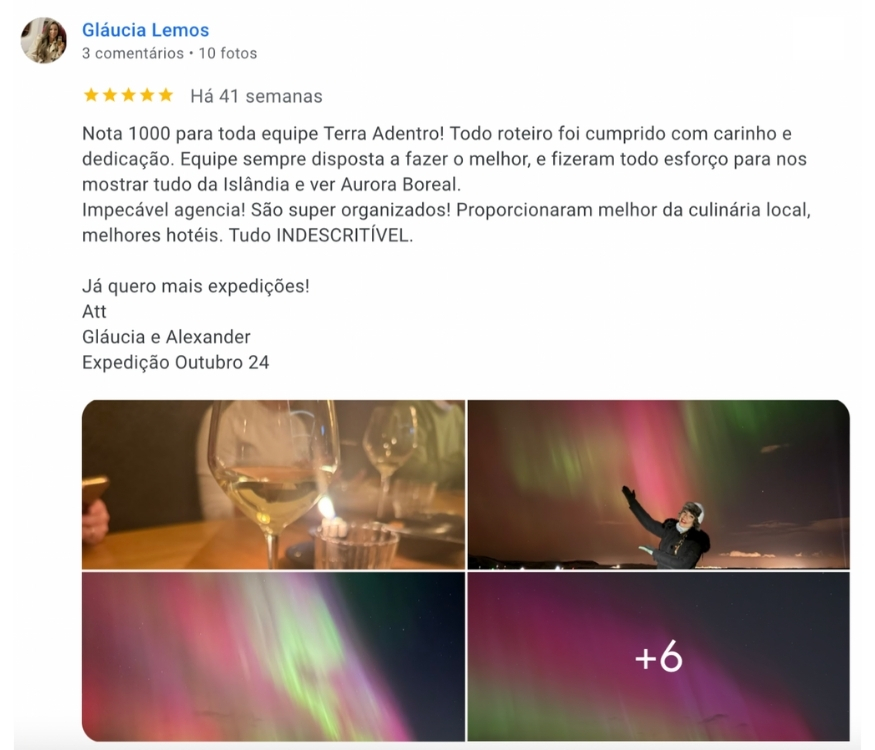Click the Gláucia e Alexander signature line
875x750 pixels.
[x=166, y=337]
